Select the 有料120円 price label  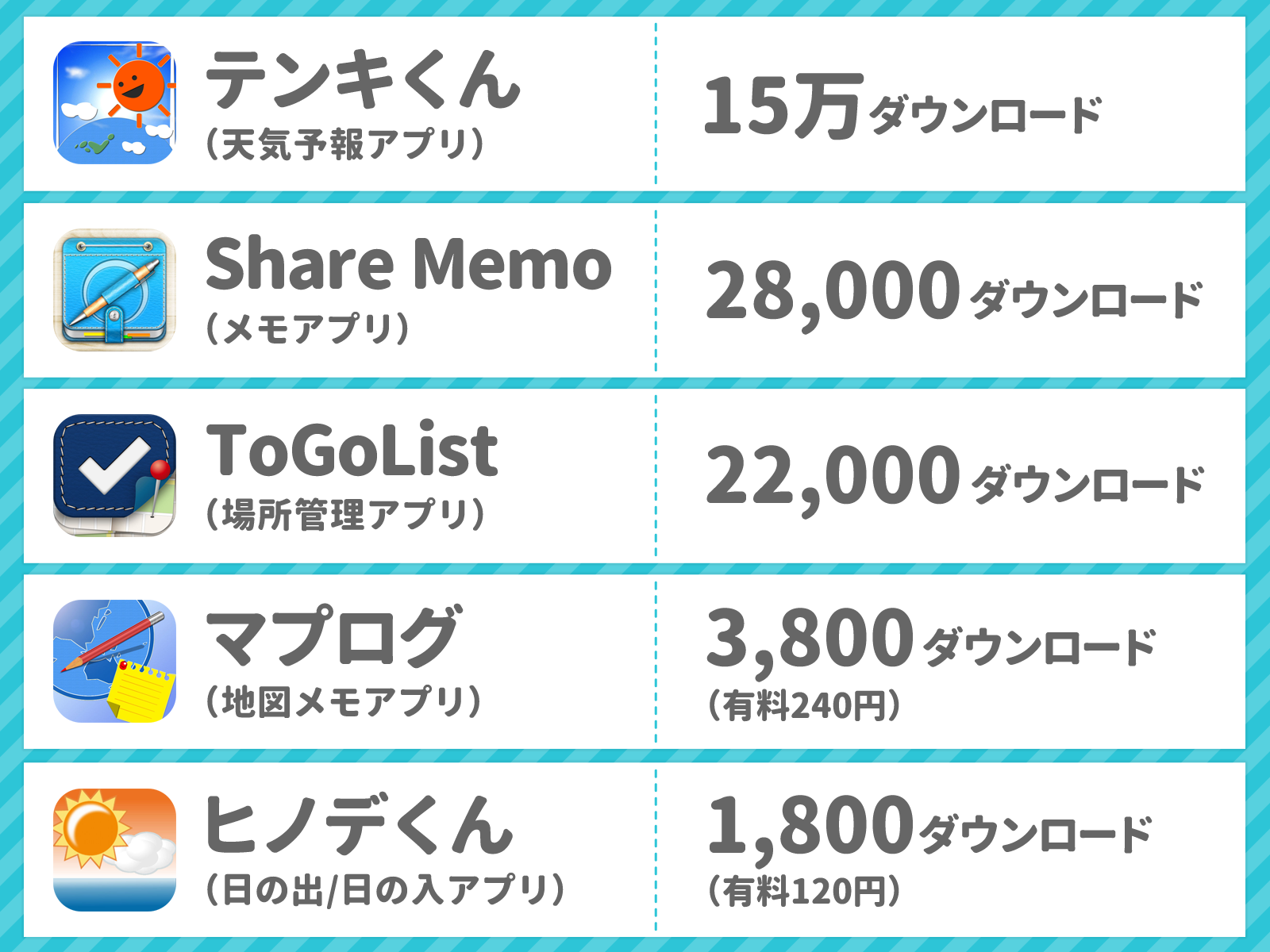pos(803,892)
